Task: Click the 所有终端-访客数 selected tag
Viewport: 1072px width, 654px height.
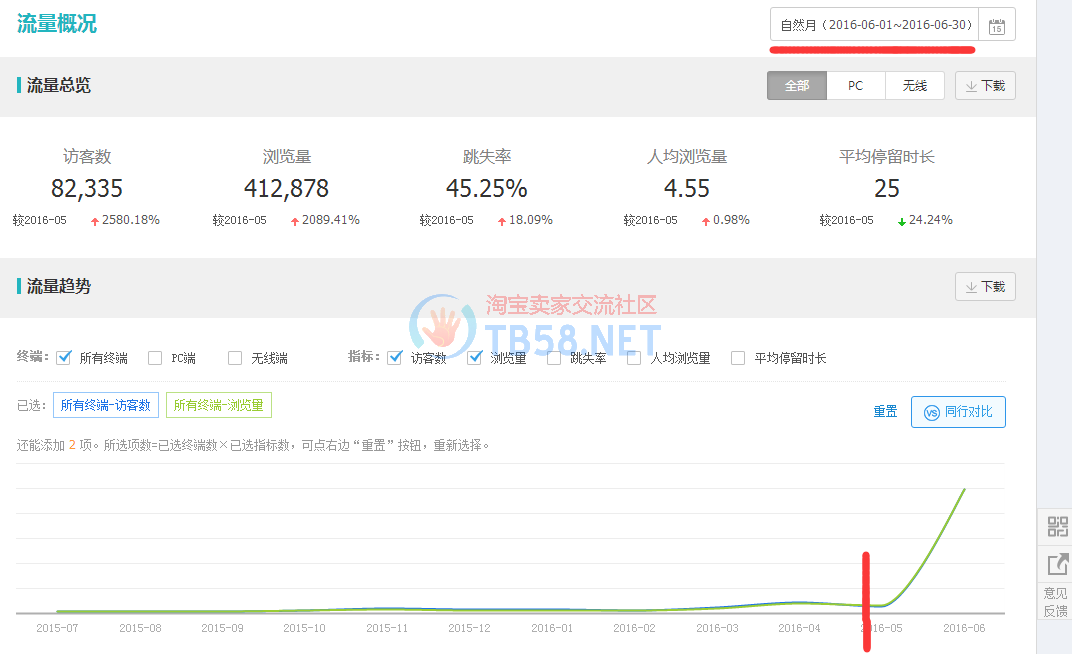Action: pos(106,406)
